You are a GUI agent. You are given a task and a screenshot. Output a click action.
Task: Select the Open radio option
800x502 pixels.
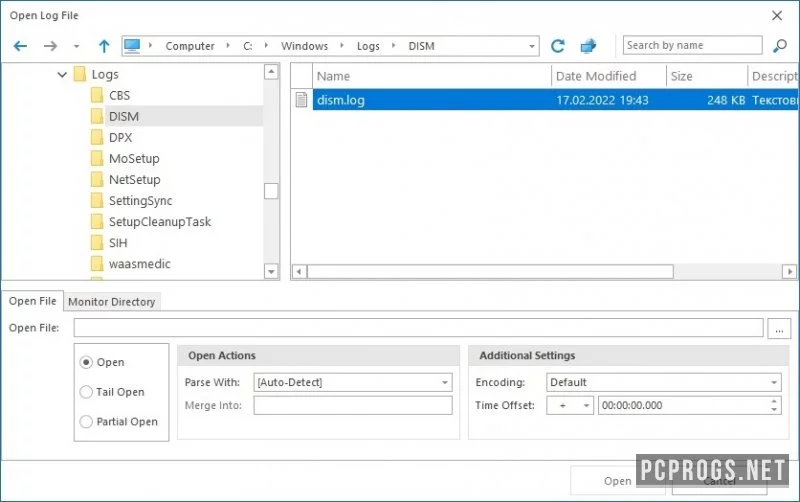click(x=86, y=362)
